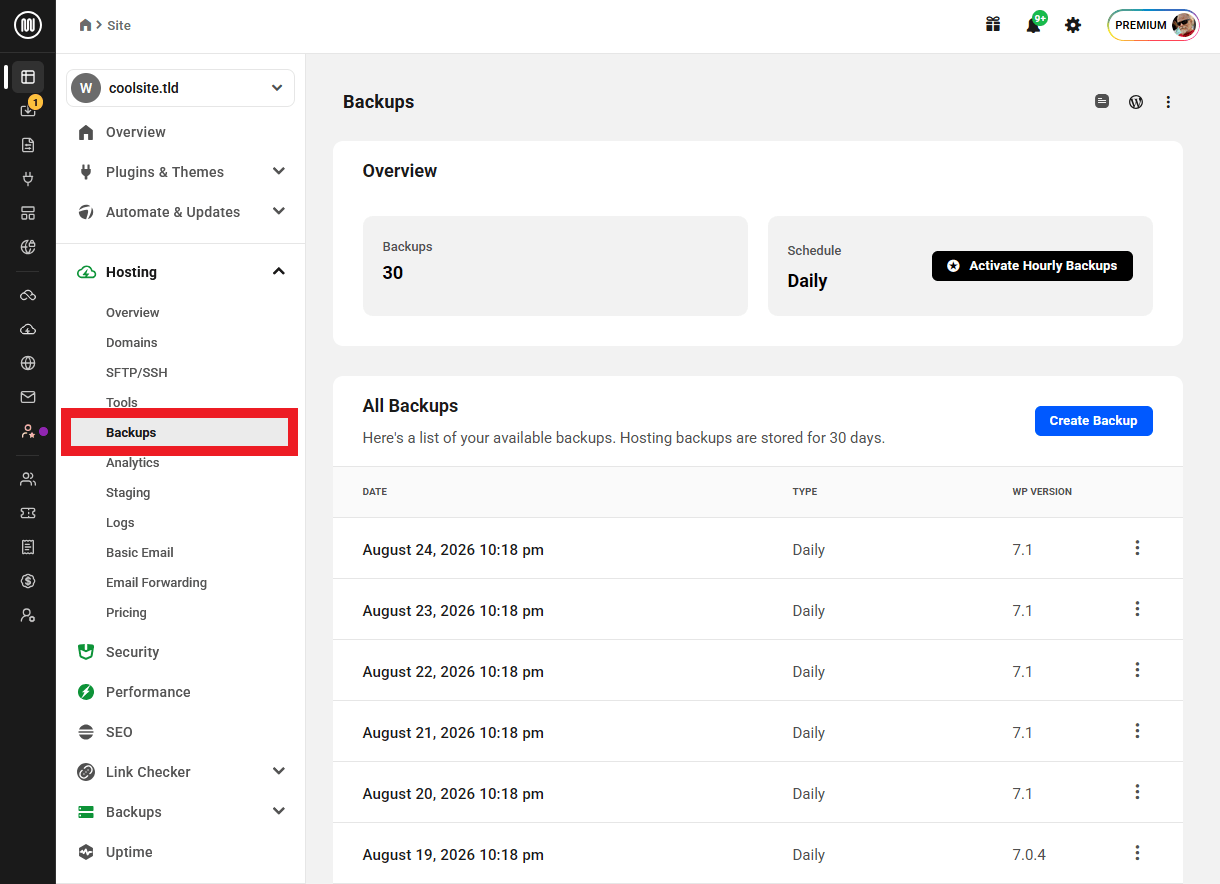Click the dollar coin billing icon in the dark sidebar
This screenshot has width=1220, height=884.
(x=28, y=581)
